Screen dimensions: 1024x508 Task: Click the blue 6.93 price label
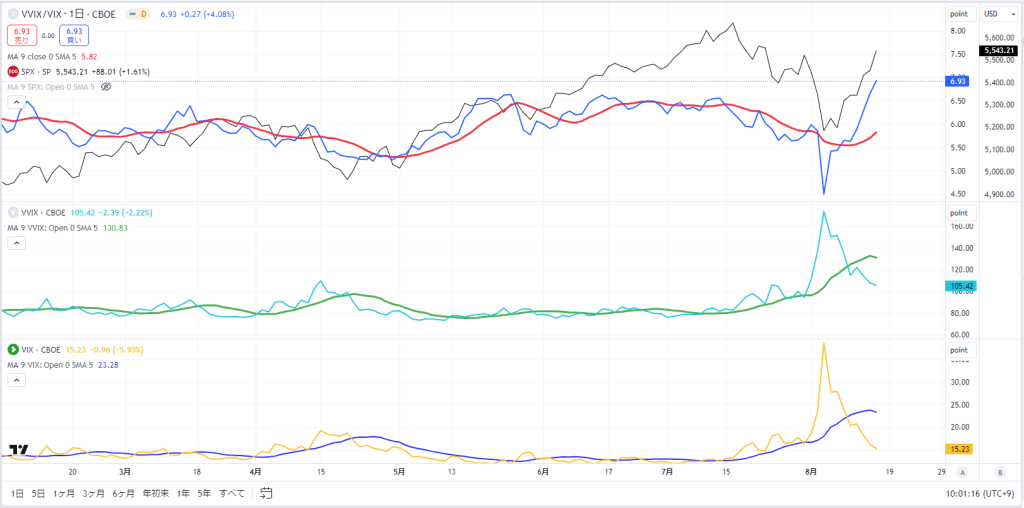(x=957, y=82)
